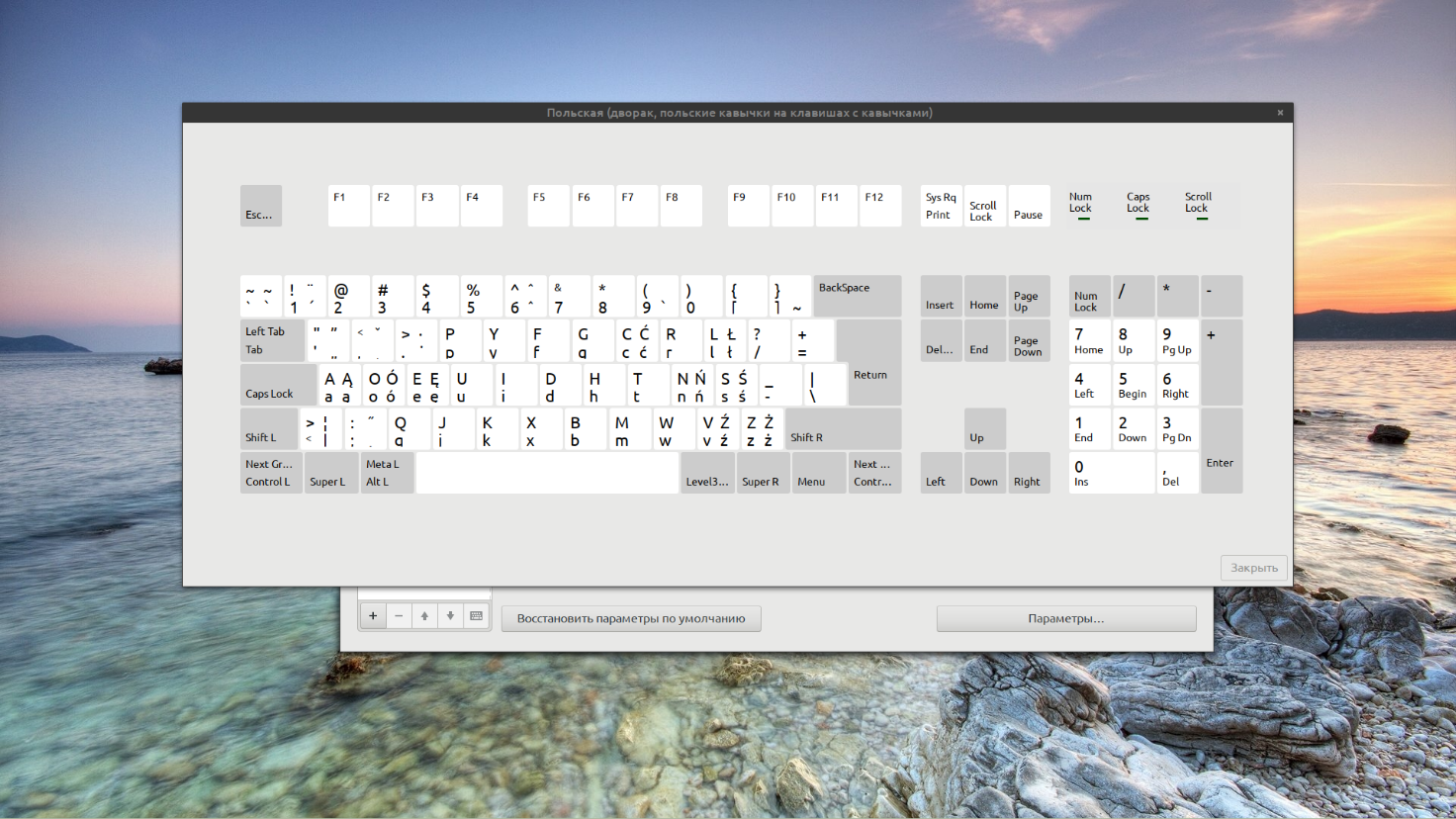Image resolution: width=1456 pixels, height=819 pixels.
Task: Click the Закрыть button
Action: 1254,568
